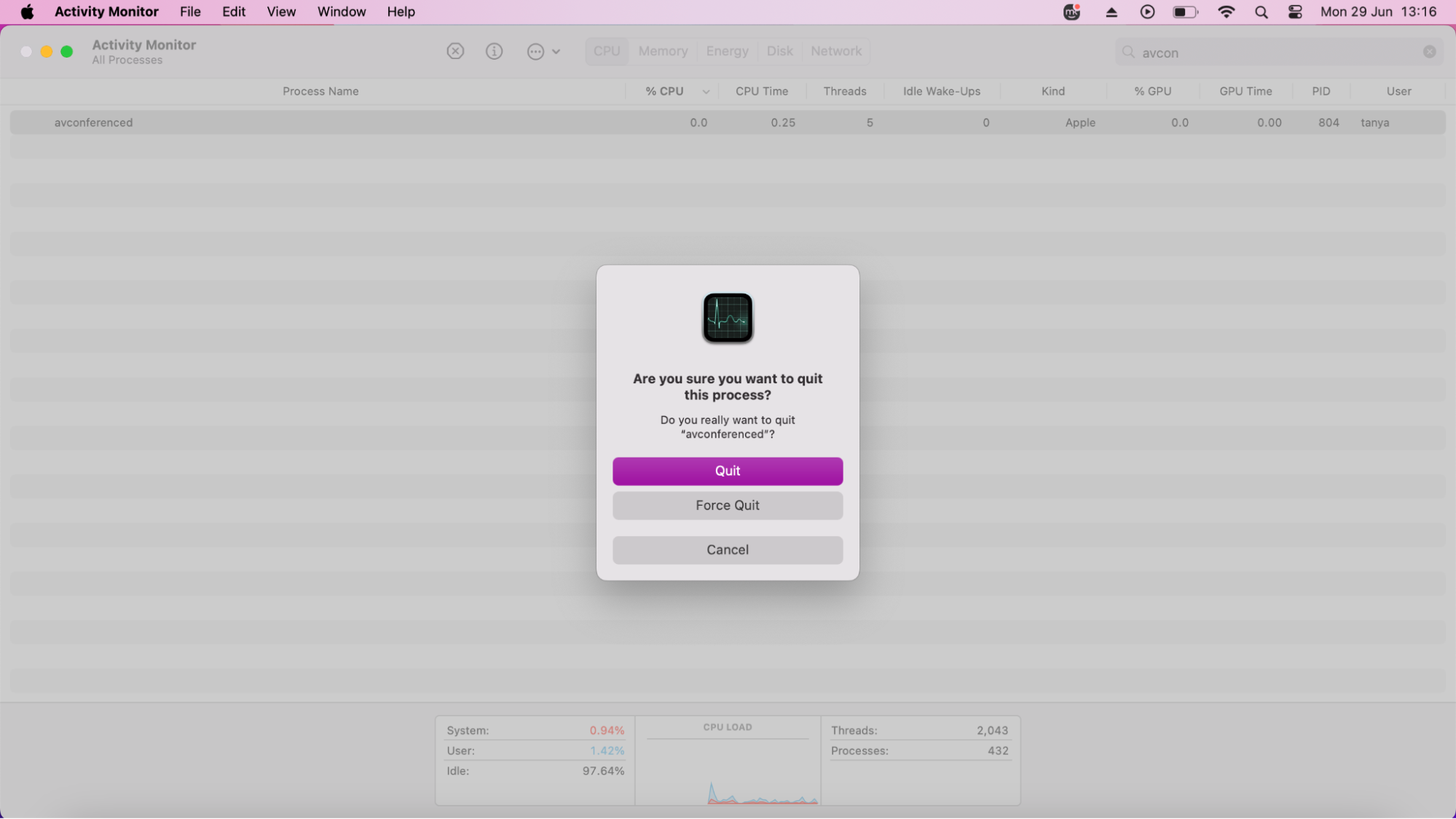The height and width of the screenshot is (819, 1456).
Task: Open the process info inspector icon
Action: 495,51
